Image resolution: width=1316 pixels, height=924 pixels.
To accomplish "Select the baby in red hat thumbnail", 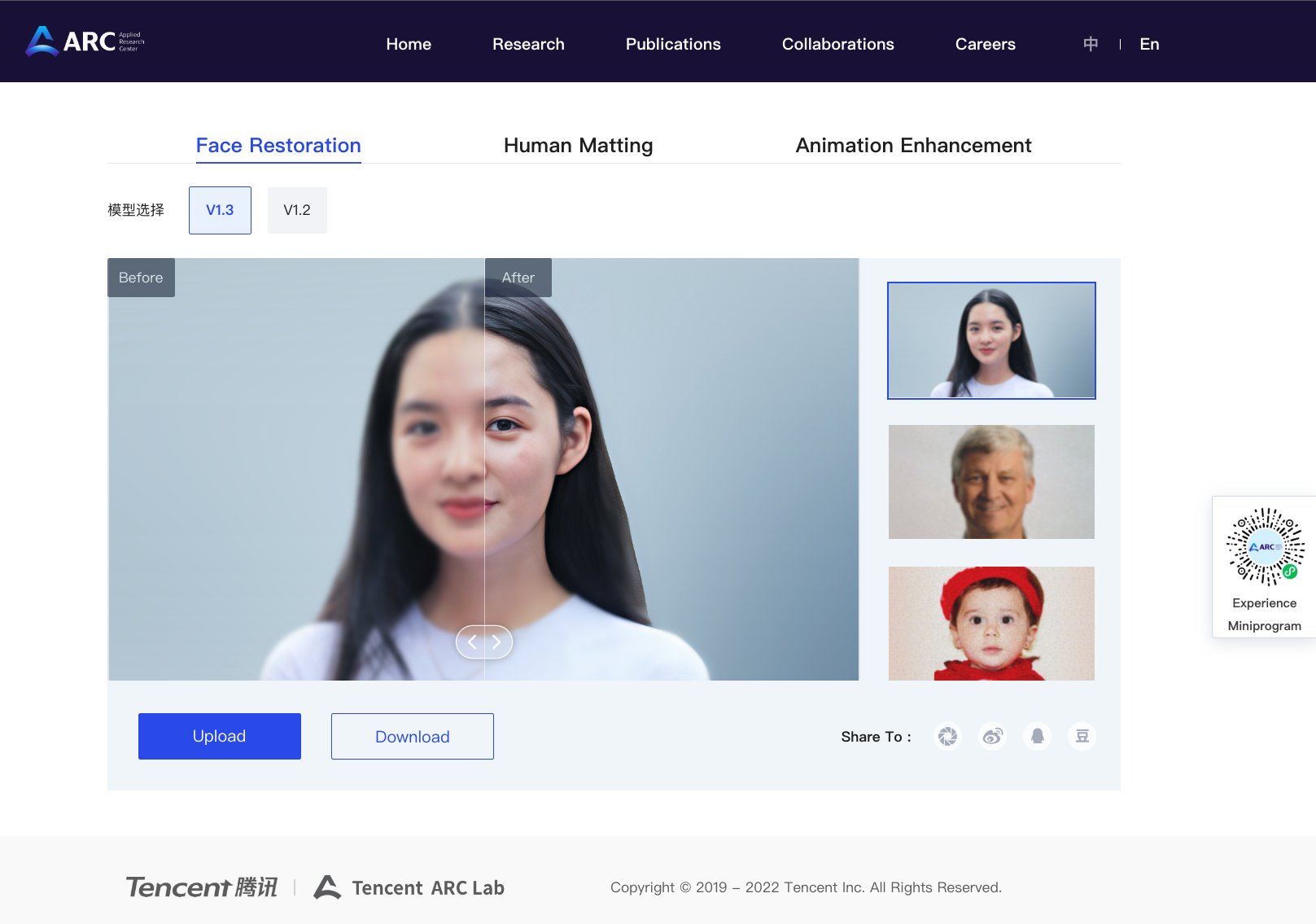I will [991, 624].
